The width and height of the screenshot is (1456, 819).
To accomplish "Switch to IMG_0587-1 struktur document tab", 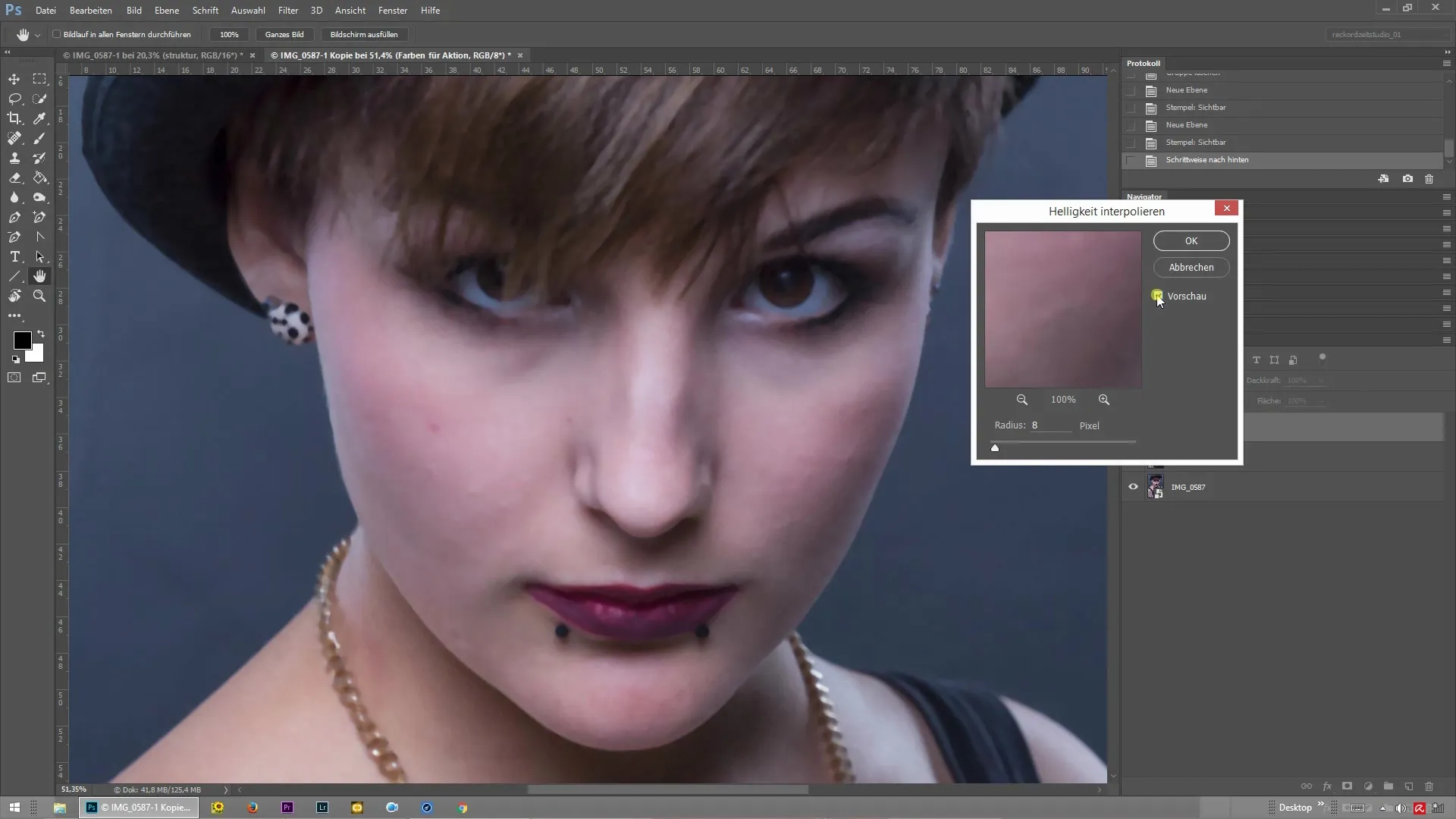I will pos(152,55).
